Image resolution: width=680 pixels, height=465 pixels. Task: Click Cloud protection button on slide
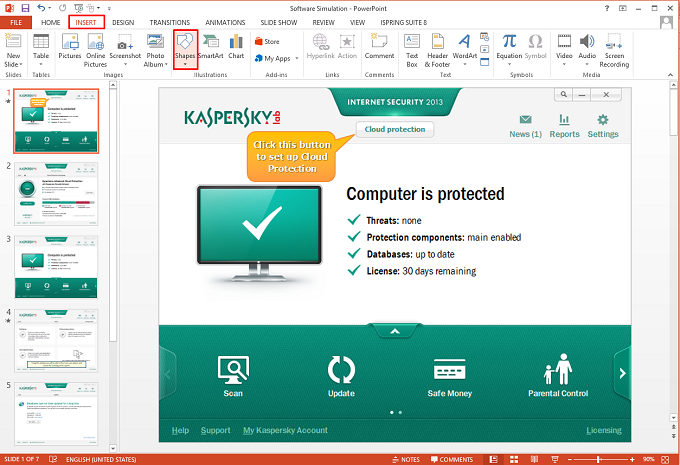click(x=395, y=129)
